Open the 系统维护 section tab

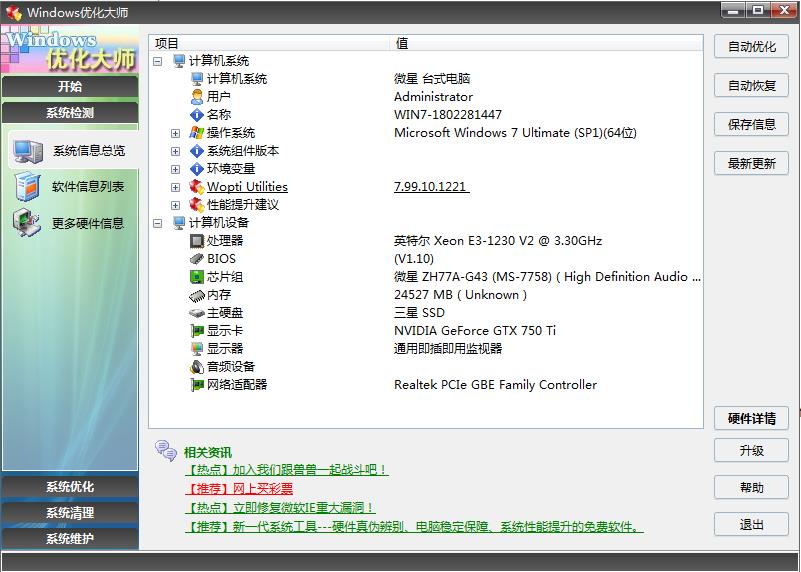coord(70,539)
